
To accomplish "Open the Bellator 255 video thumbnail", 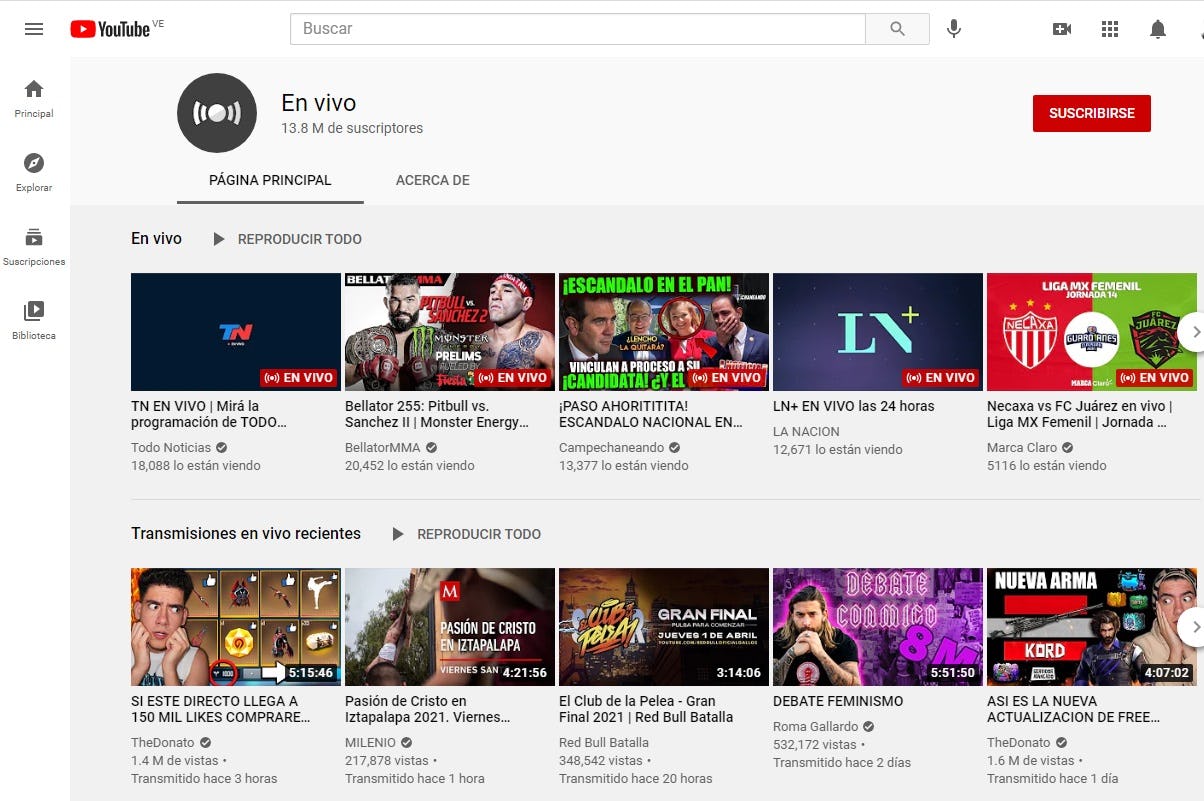I will 449,332.
